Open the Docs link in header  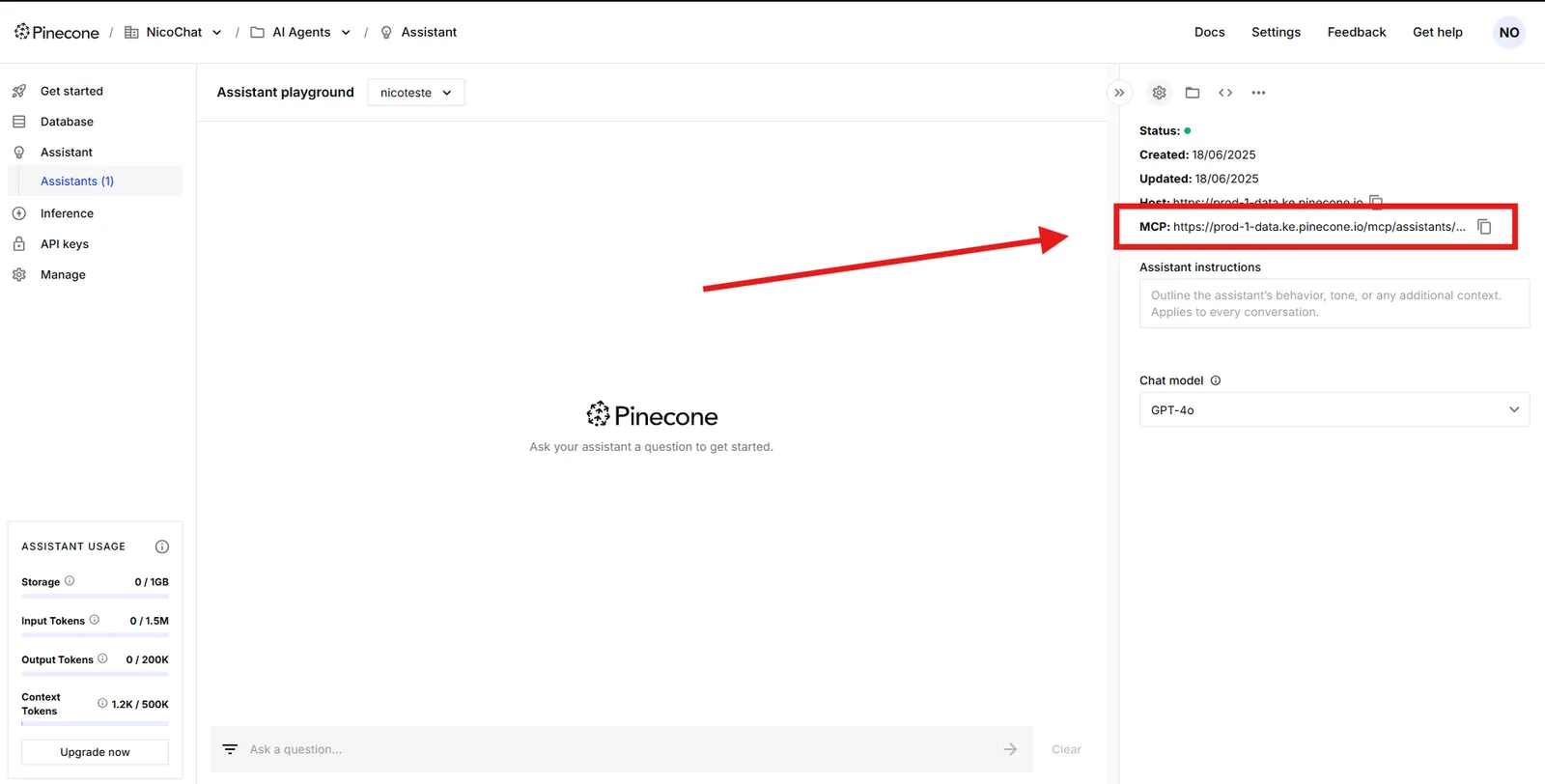[x=1209, y=32]
